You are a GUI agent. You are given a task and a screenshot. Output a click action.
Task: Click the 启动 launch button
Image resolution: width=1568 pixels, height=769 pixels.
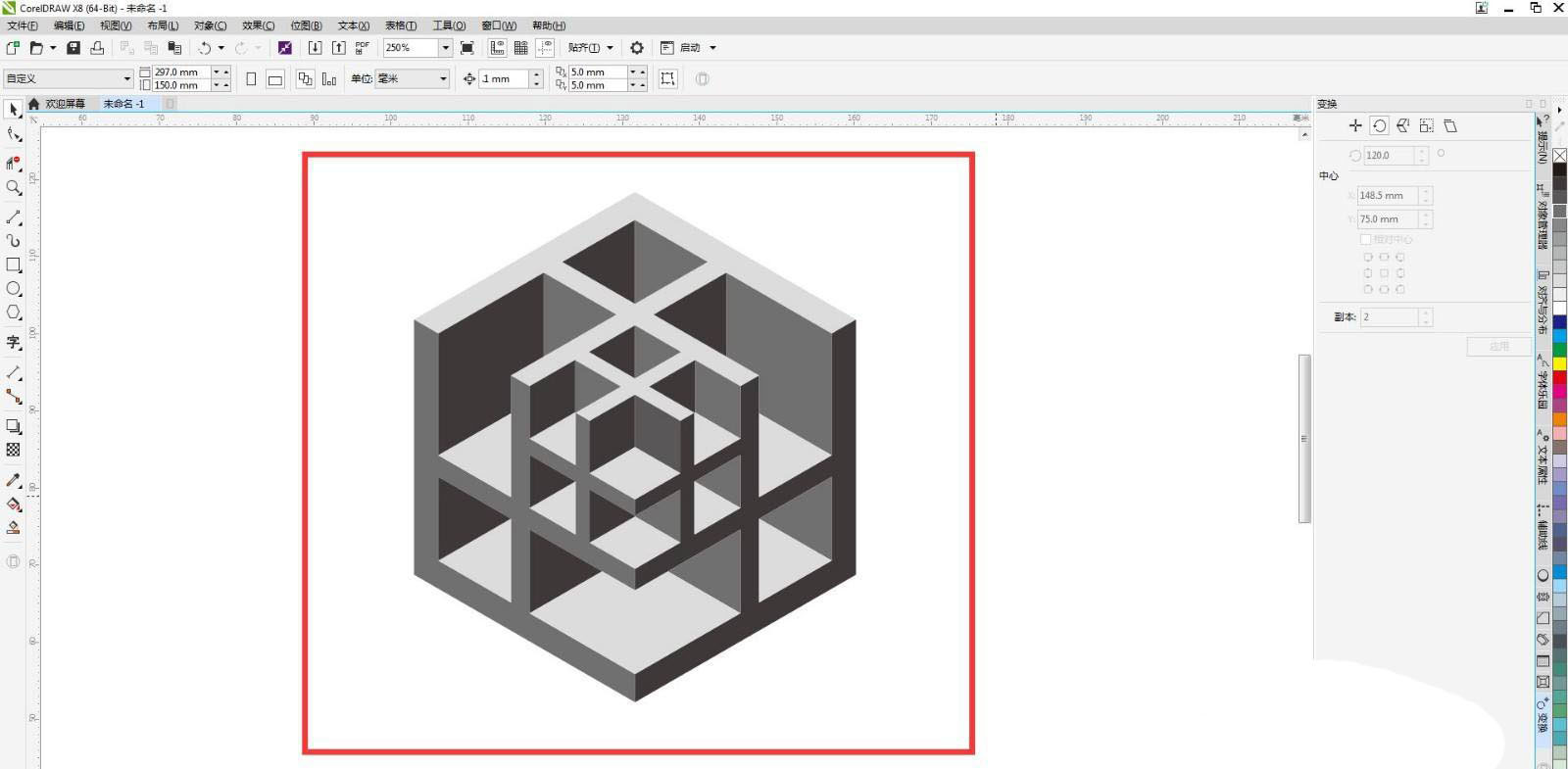click(x=690, y=48)
